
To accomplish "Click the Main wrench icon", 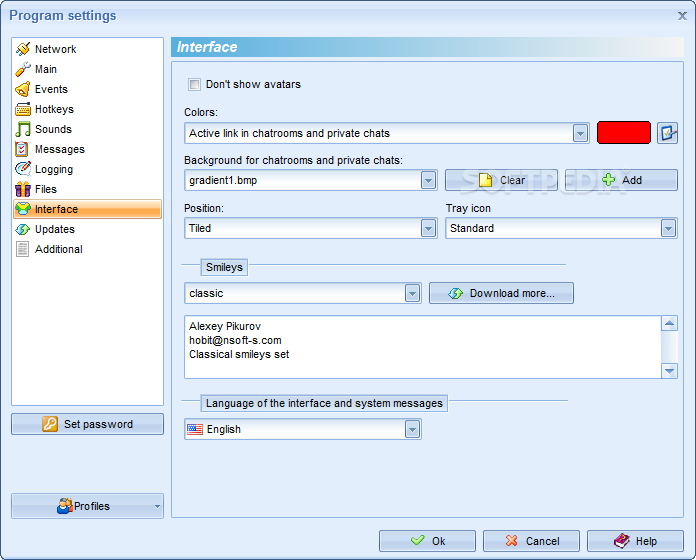I will [x=23, y=69].
